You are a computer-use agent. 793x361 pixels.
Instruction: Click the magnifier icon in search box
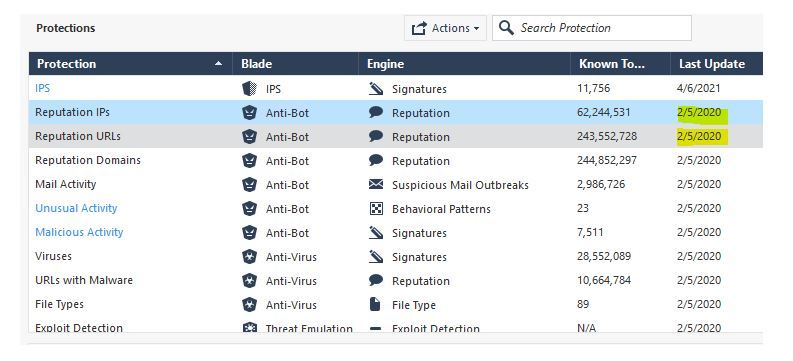(x=506, y=28)
